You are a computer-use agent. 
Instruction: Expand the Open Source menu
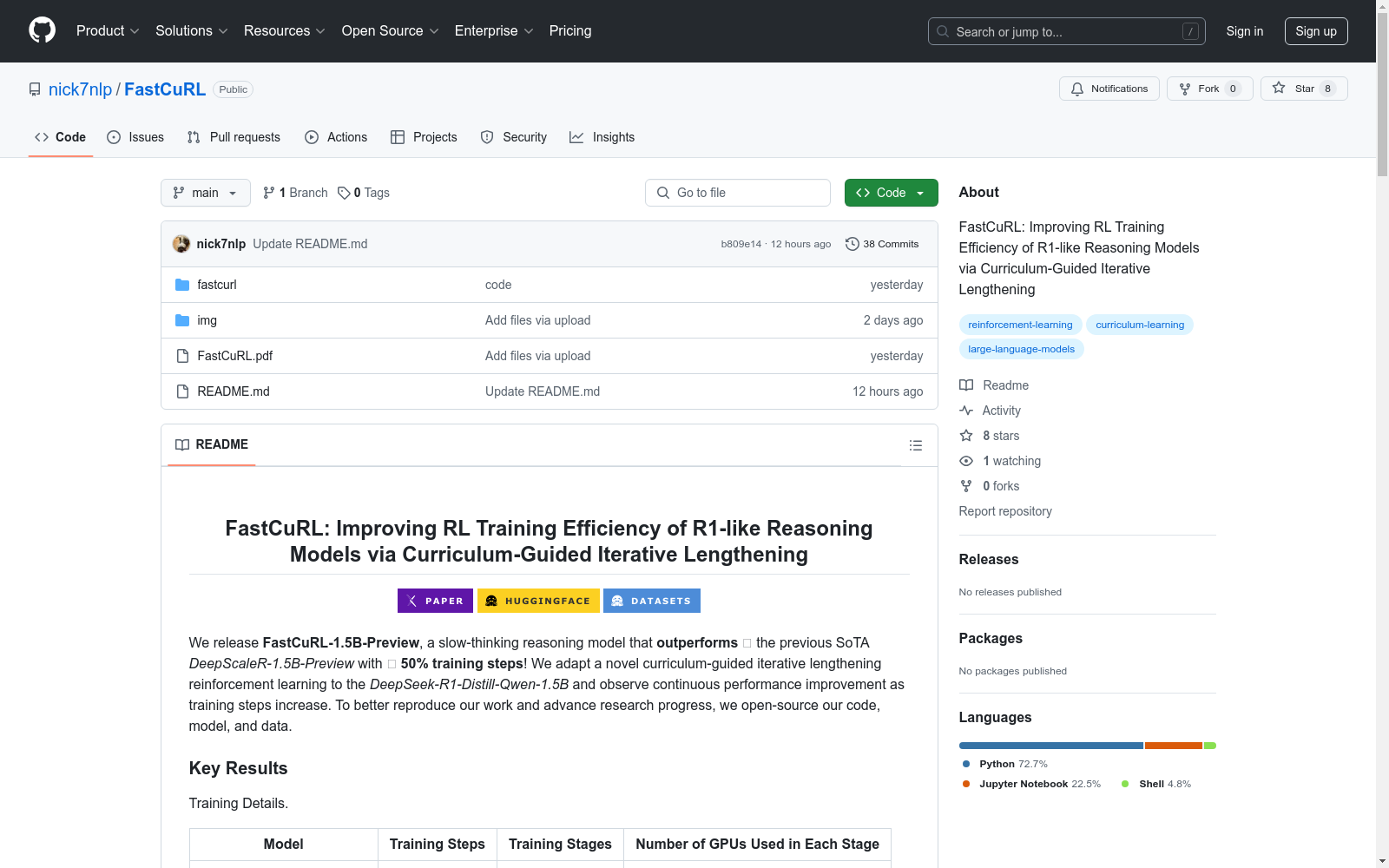pos(391,31)
